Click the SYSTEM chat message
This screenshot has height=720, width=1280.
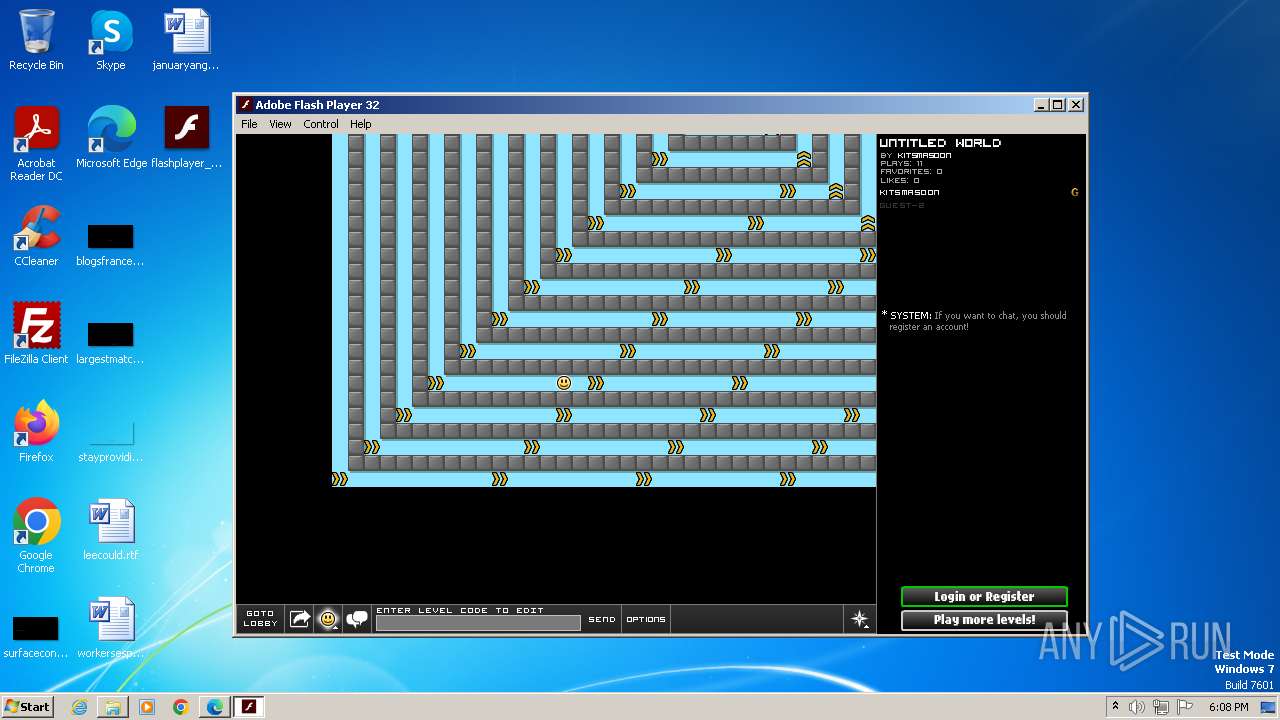point(975,321)
